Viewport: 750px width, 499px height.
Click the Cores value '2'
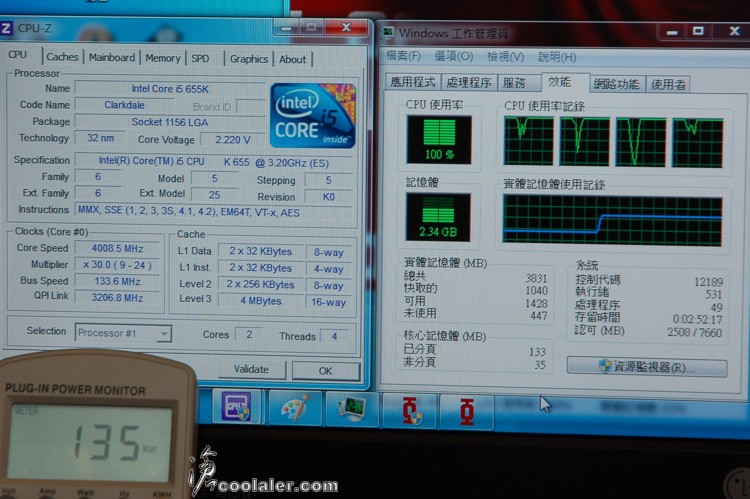pos(249,334)
